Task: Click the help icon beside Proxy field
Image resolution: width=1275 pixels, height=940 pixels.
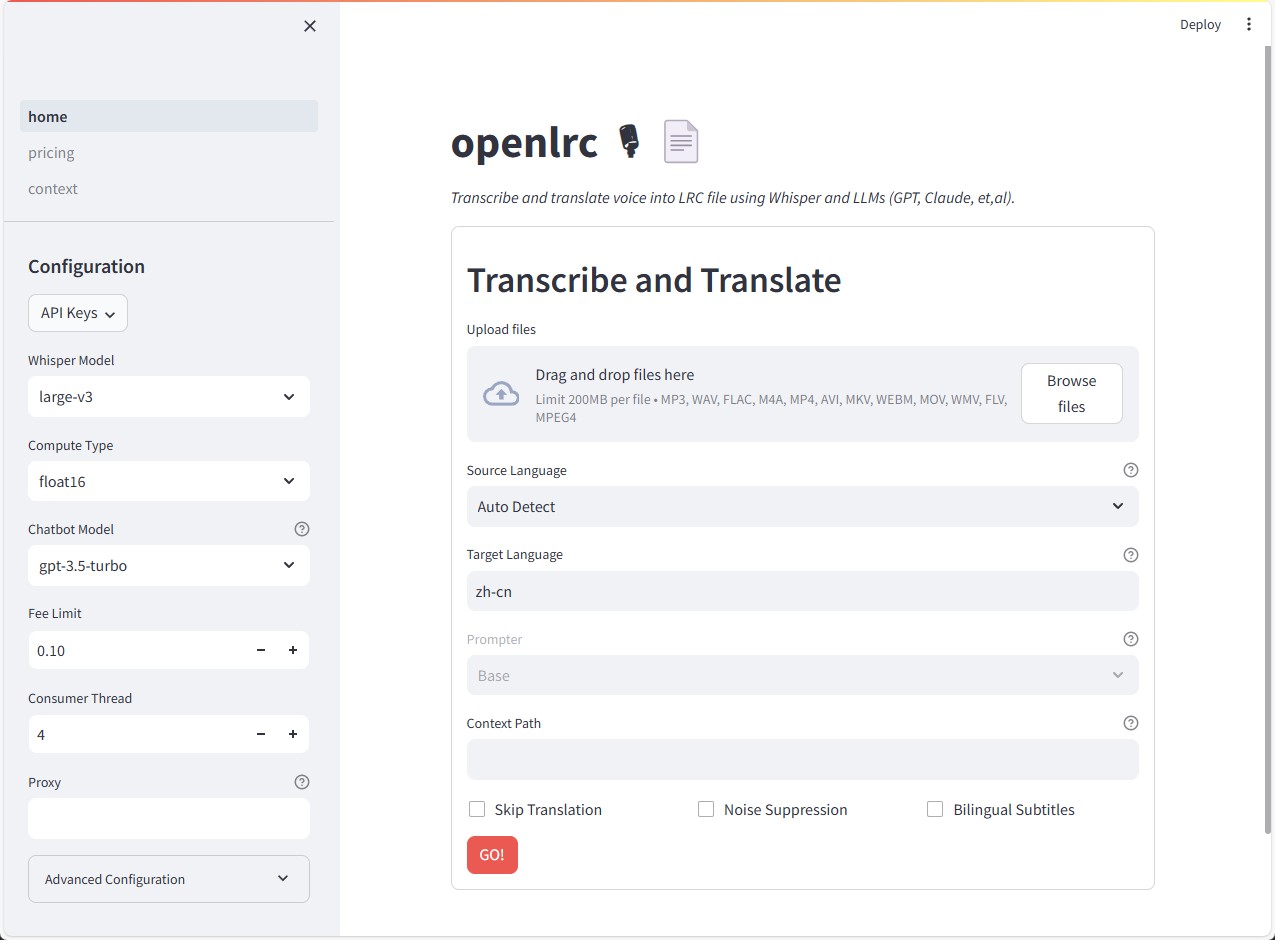Action: pyautogui.click(x=302, y=782)
